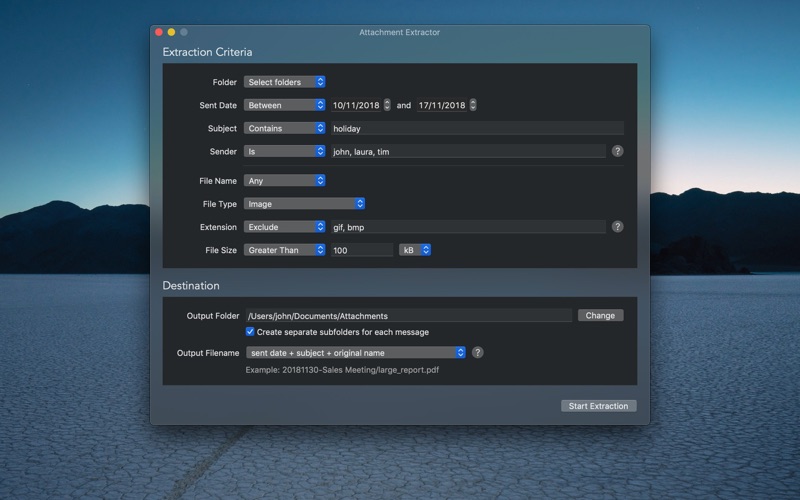Screen dimensions: 800x500
Task: Click the Start Extraction button
Action: pos(598,406)
